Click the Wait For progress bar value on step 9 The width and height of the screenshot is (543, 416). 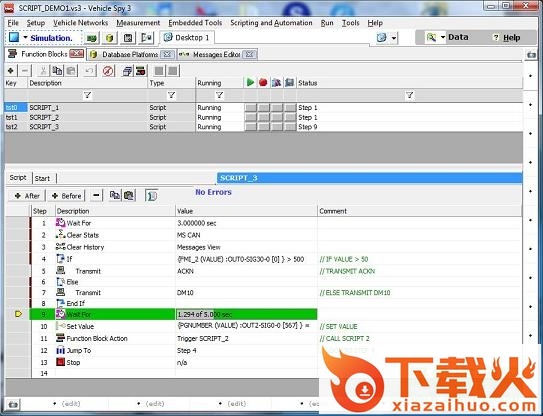pos(246,314)
